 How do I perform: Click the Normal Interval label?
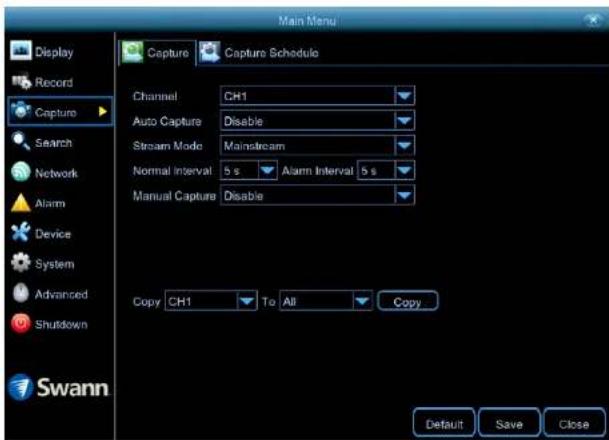[x=172, y=171]
